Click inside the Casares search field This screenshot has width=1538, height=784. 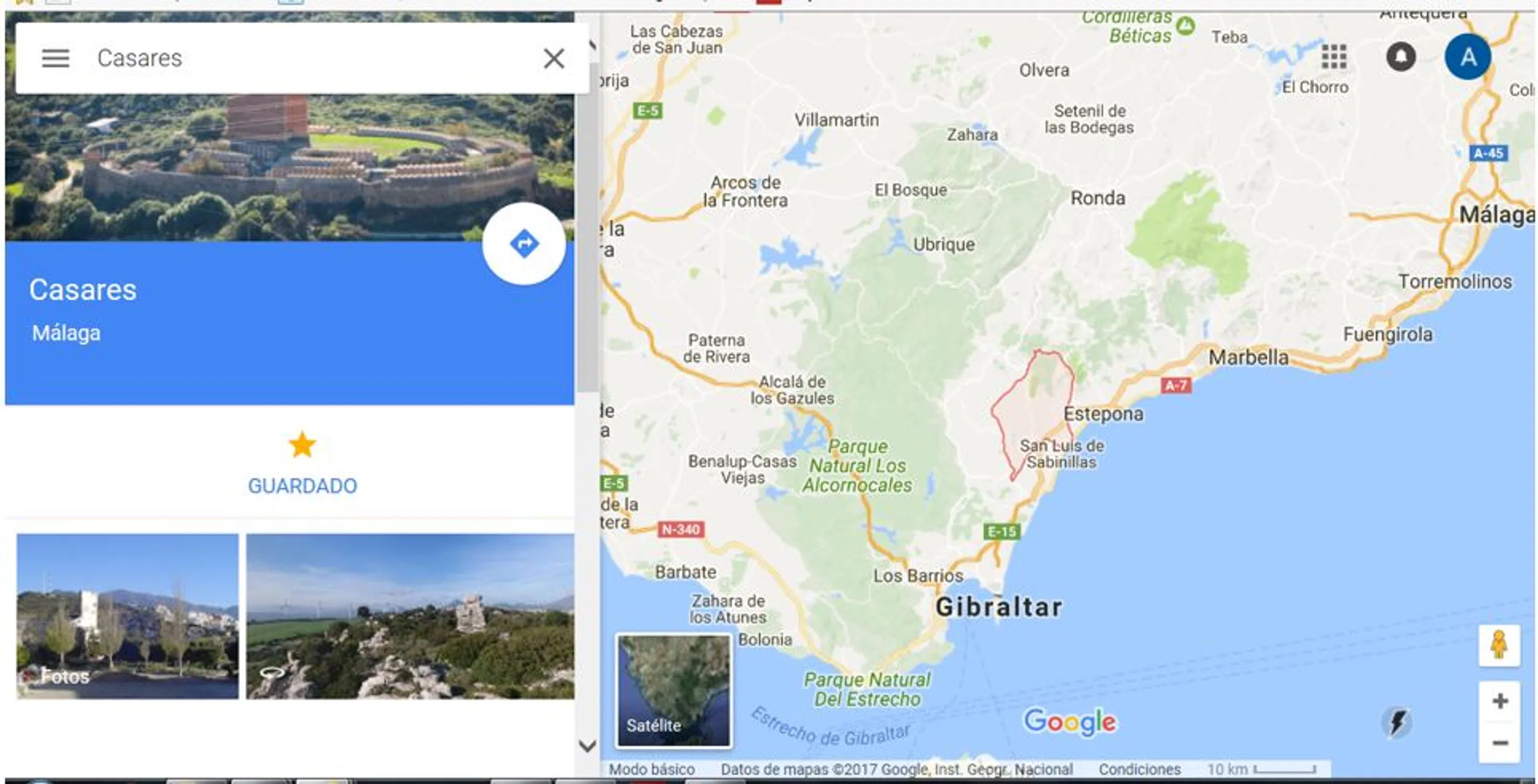pyautogui.click(x=311, y=59)
